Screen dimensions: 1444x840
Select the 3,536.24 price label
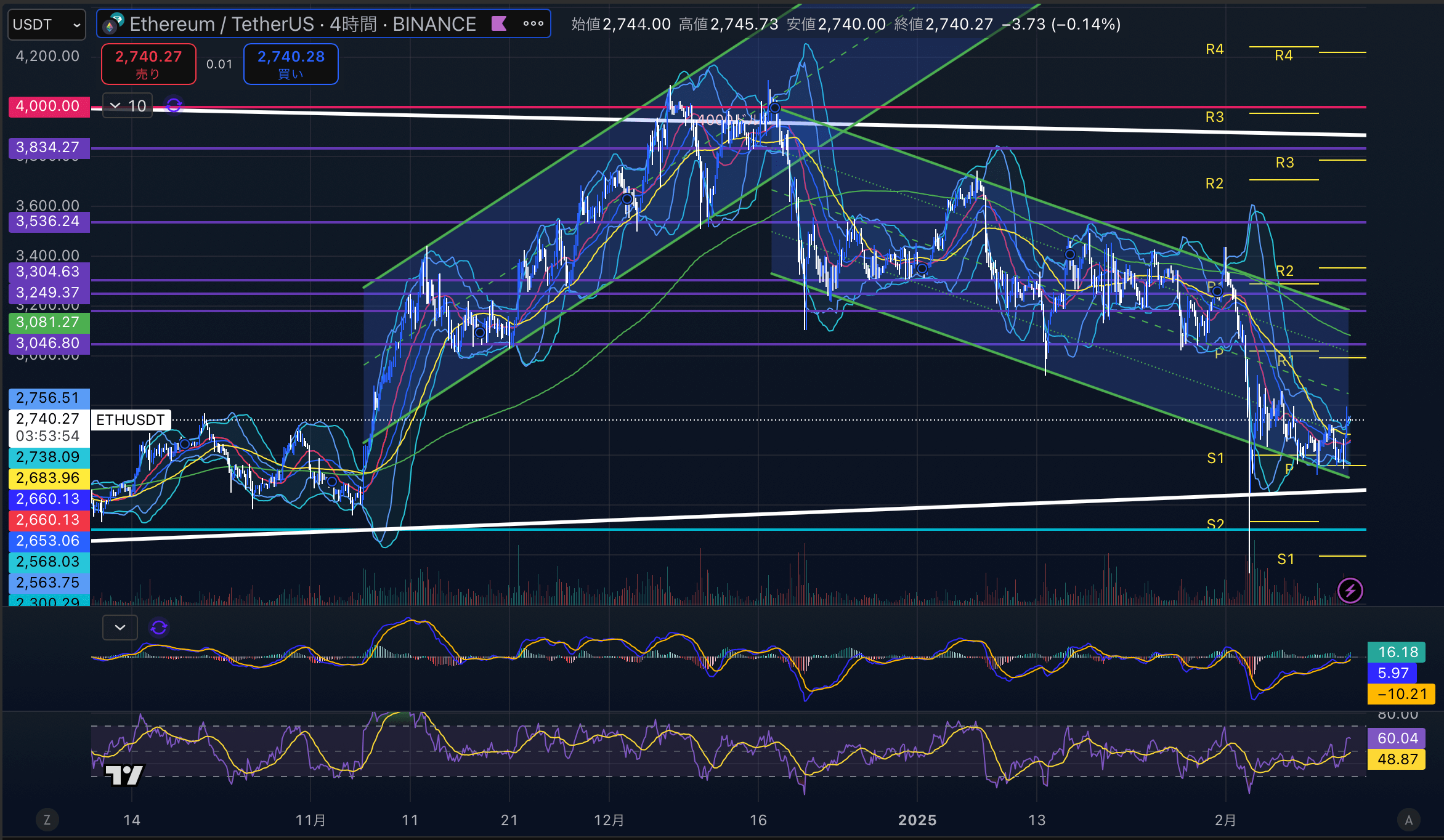(x=49, y=221)
